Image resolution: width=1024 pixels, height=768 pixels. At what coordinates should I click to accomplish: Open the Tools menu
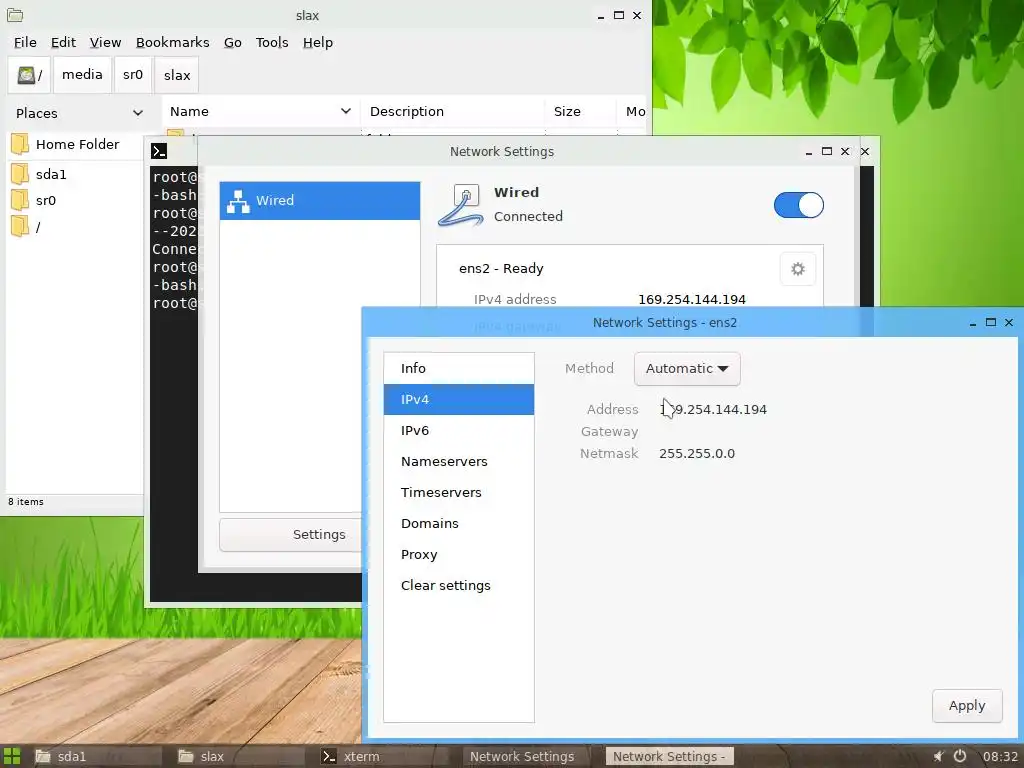pos(272,42)
